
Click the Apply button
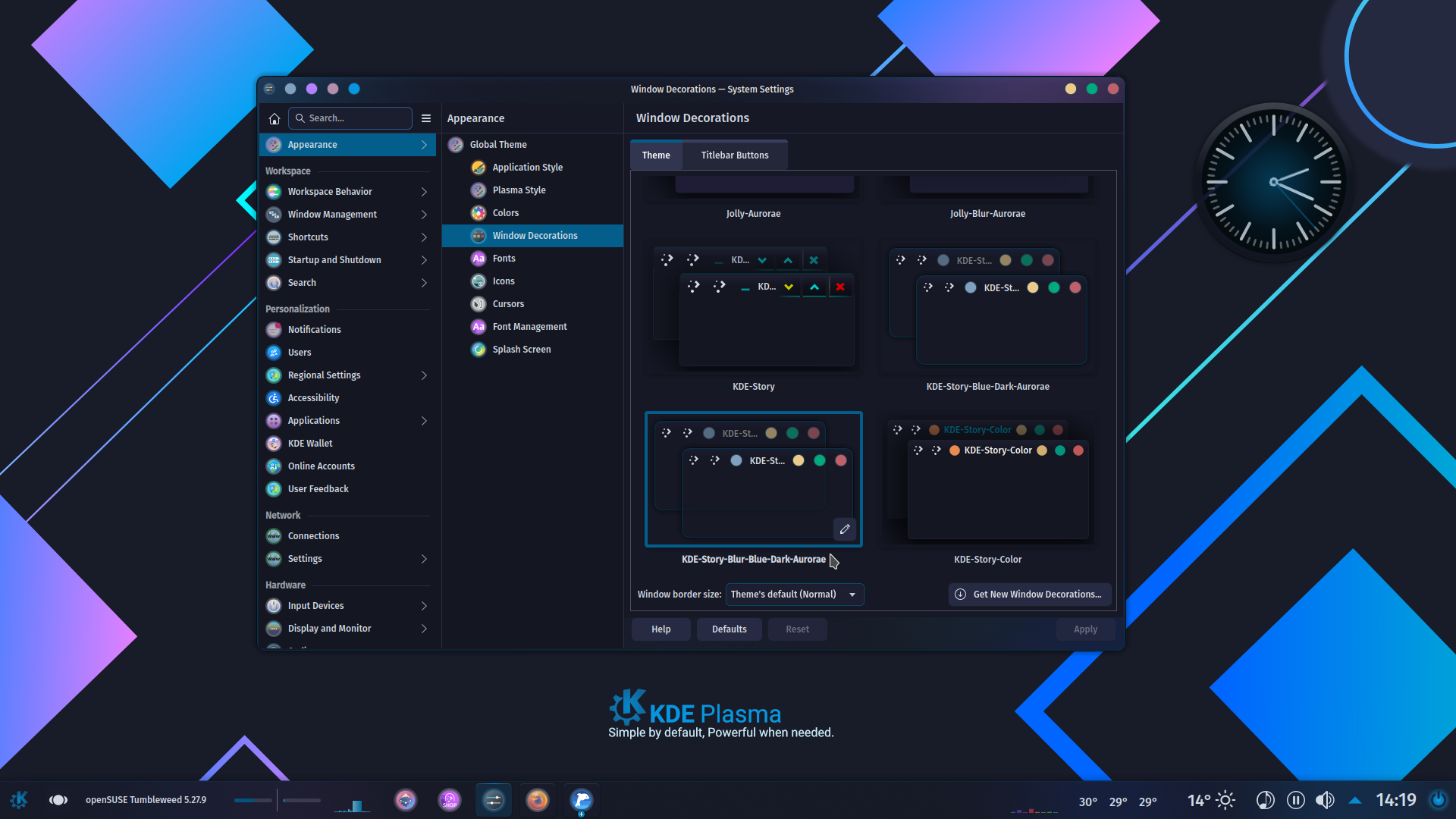(1086, 629)
